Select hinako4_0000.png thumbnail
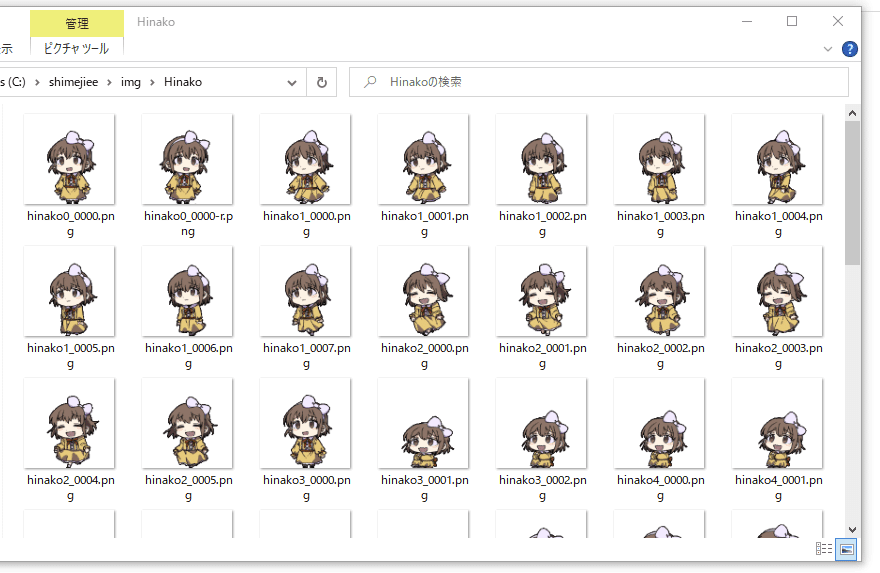 coord(659,423)
